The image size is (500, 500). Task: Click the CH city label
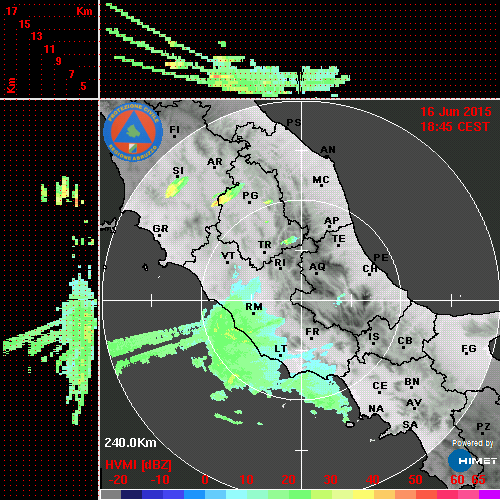pos(370,269)
